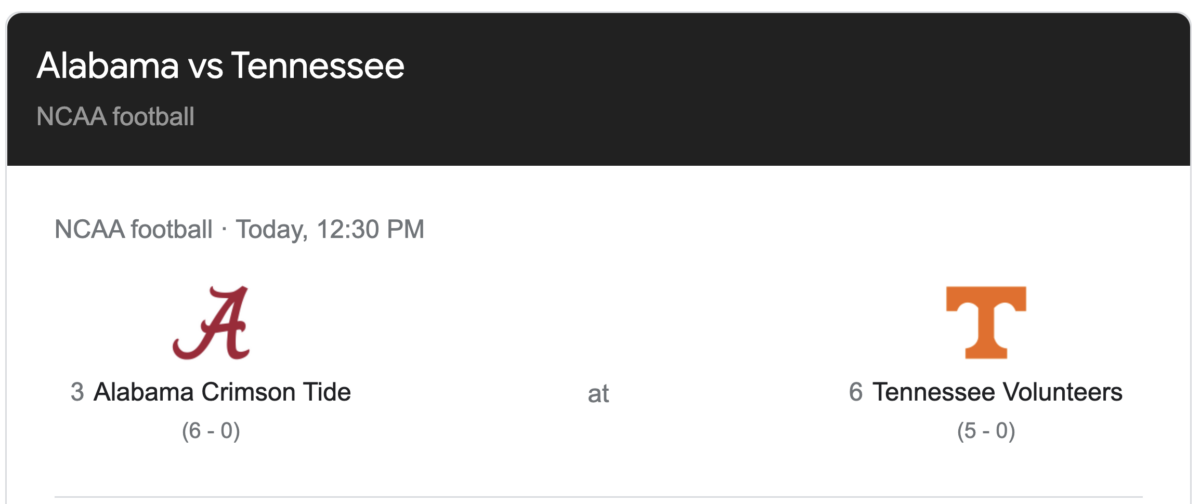Click Alabama's number 3 ranking

click(x=77, y=392)
